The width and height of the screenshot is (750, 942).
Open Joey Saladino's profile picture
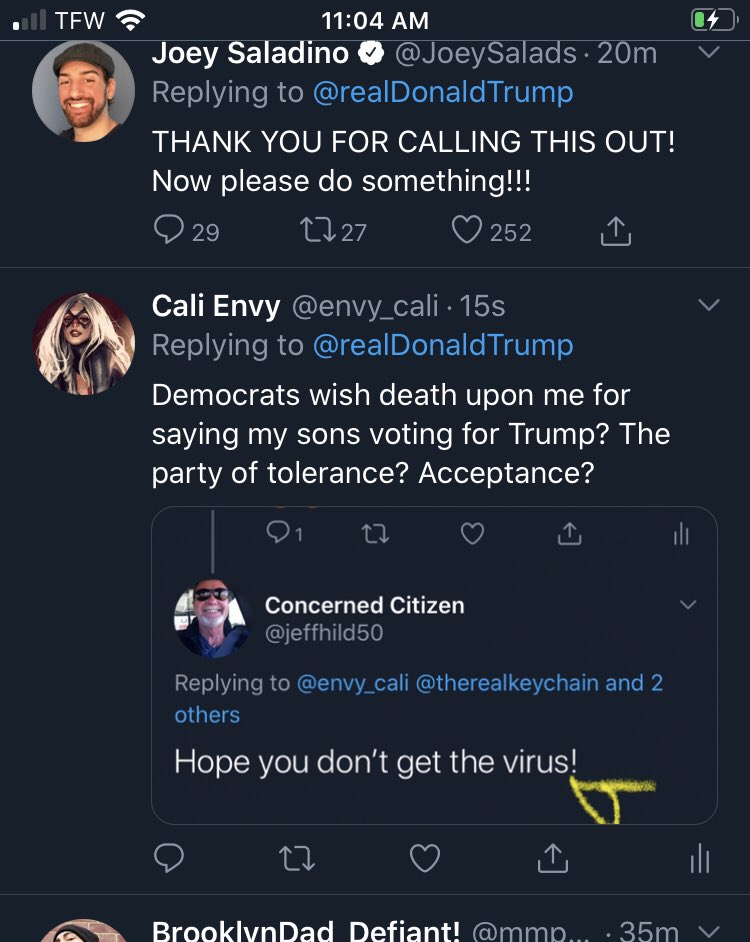(x=83, y=91)
